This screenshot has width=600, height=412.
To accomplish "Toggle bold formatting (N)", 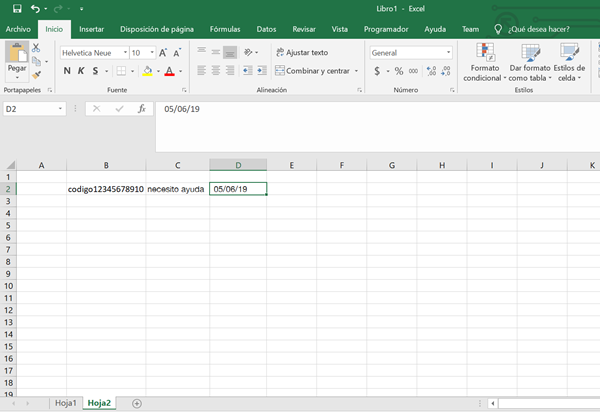I will pos(67,71).
